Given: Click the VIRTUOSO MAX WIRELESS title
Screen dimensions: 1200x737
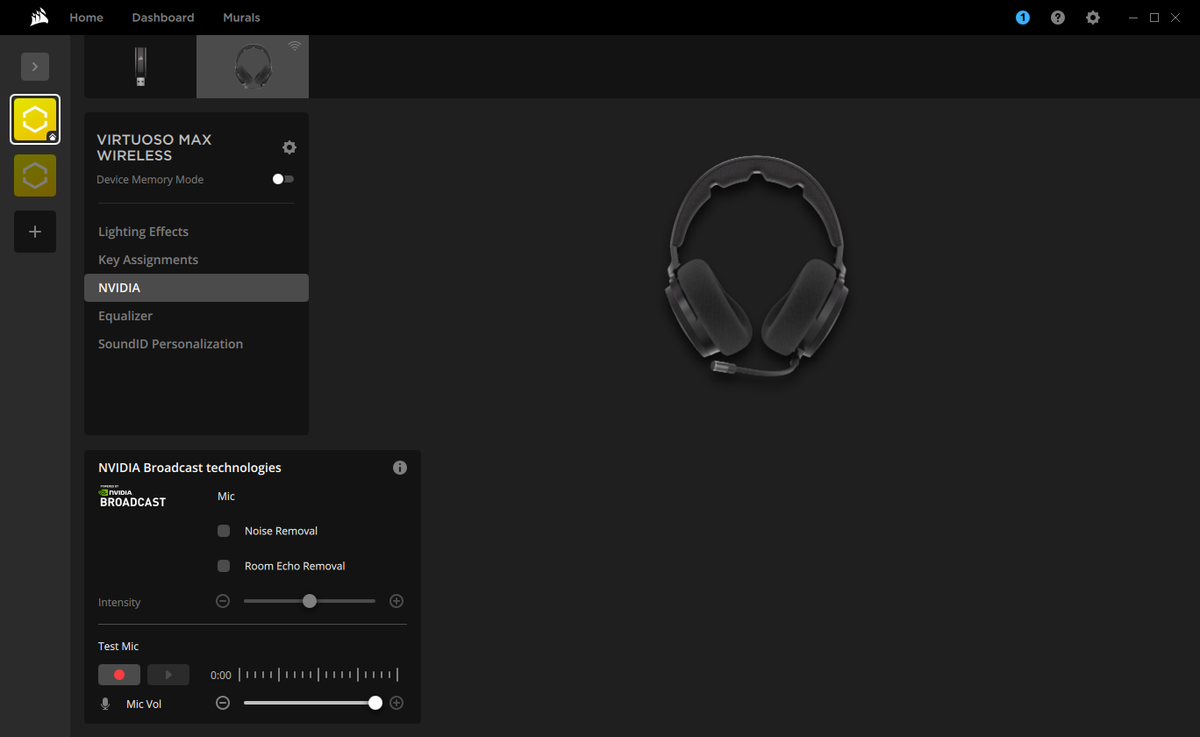Looking at the screenshot, I should 154,148.
